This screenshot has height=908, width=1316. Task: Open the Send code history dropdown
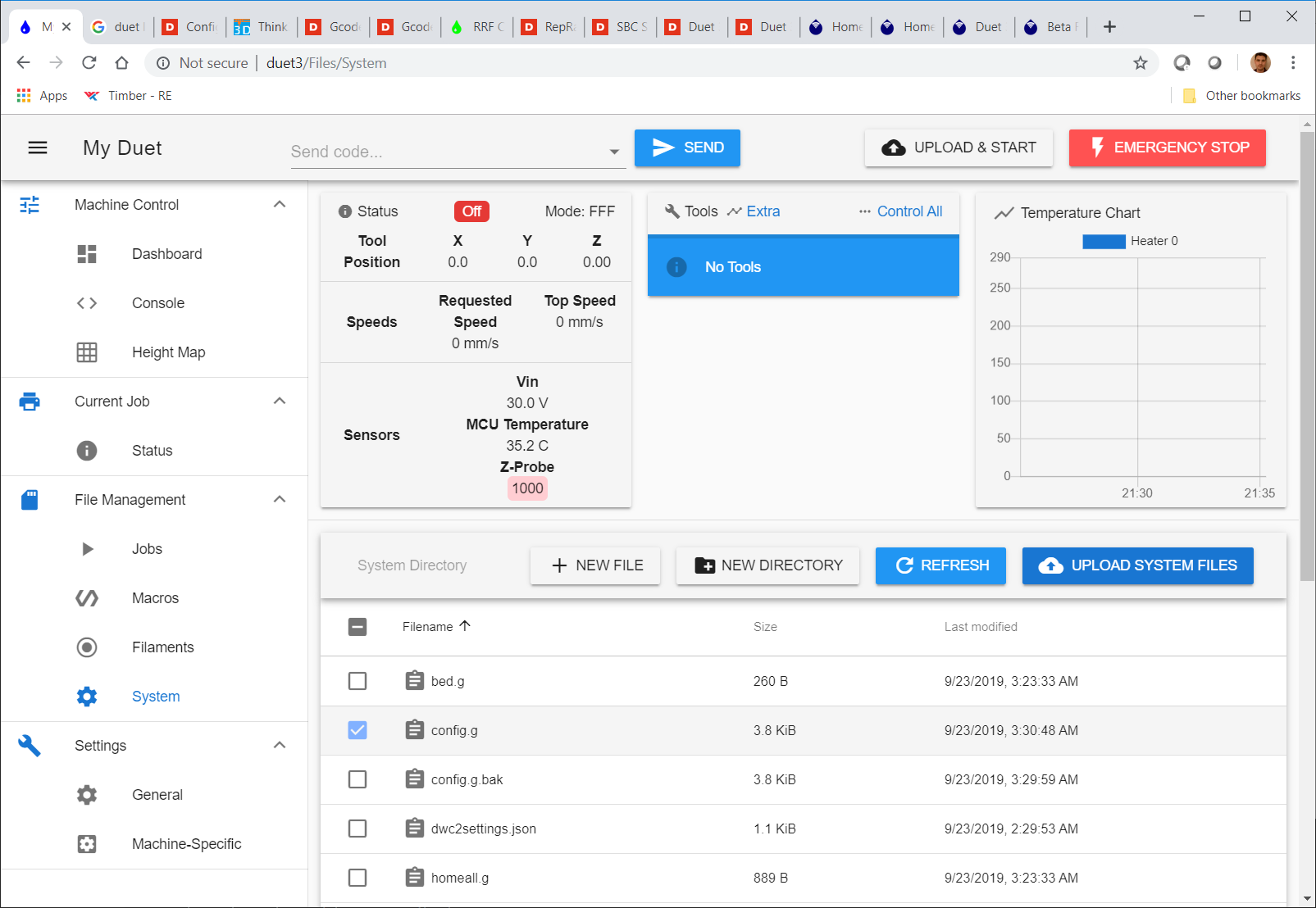614,152
